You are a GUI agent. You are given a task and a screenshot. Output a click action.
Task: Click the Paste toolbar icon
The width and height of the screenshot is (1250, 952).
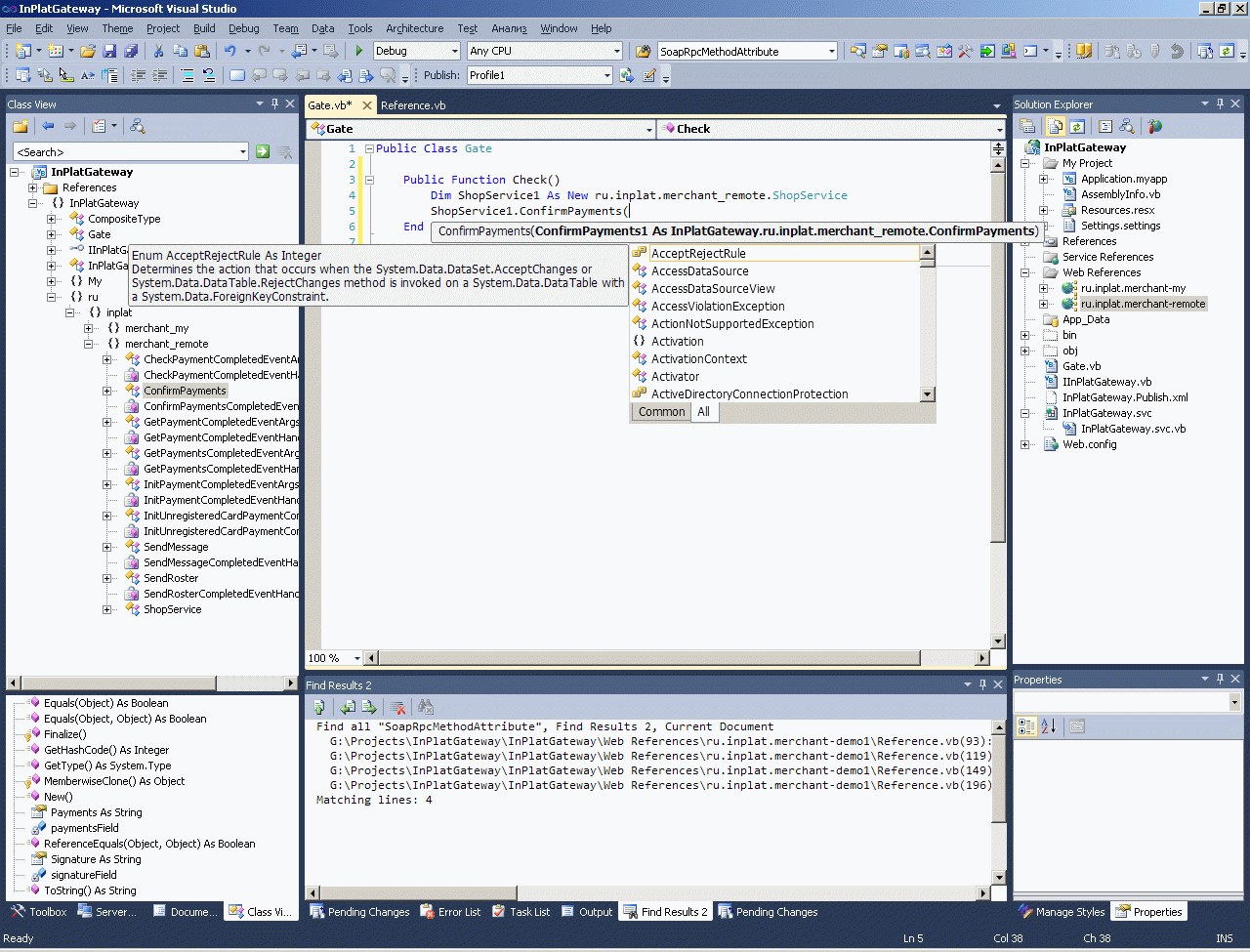point(202,51)
